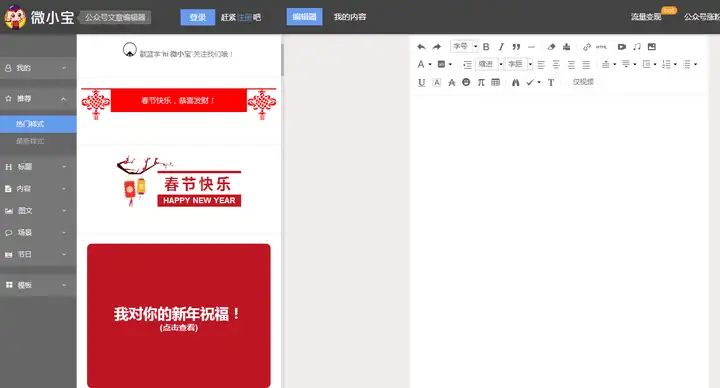Click the 微小宝 mascot logo
Viewport: 720px width, 388px height.
(x=15, y=17)
